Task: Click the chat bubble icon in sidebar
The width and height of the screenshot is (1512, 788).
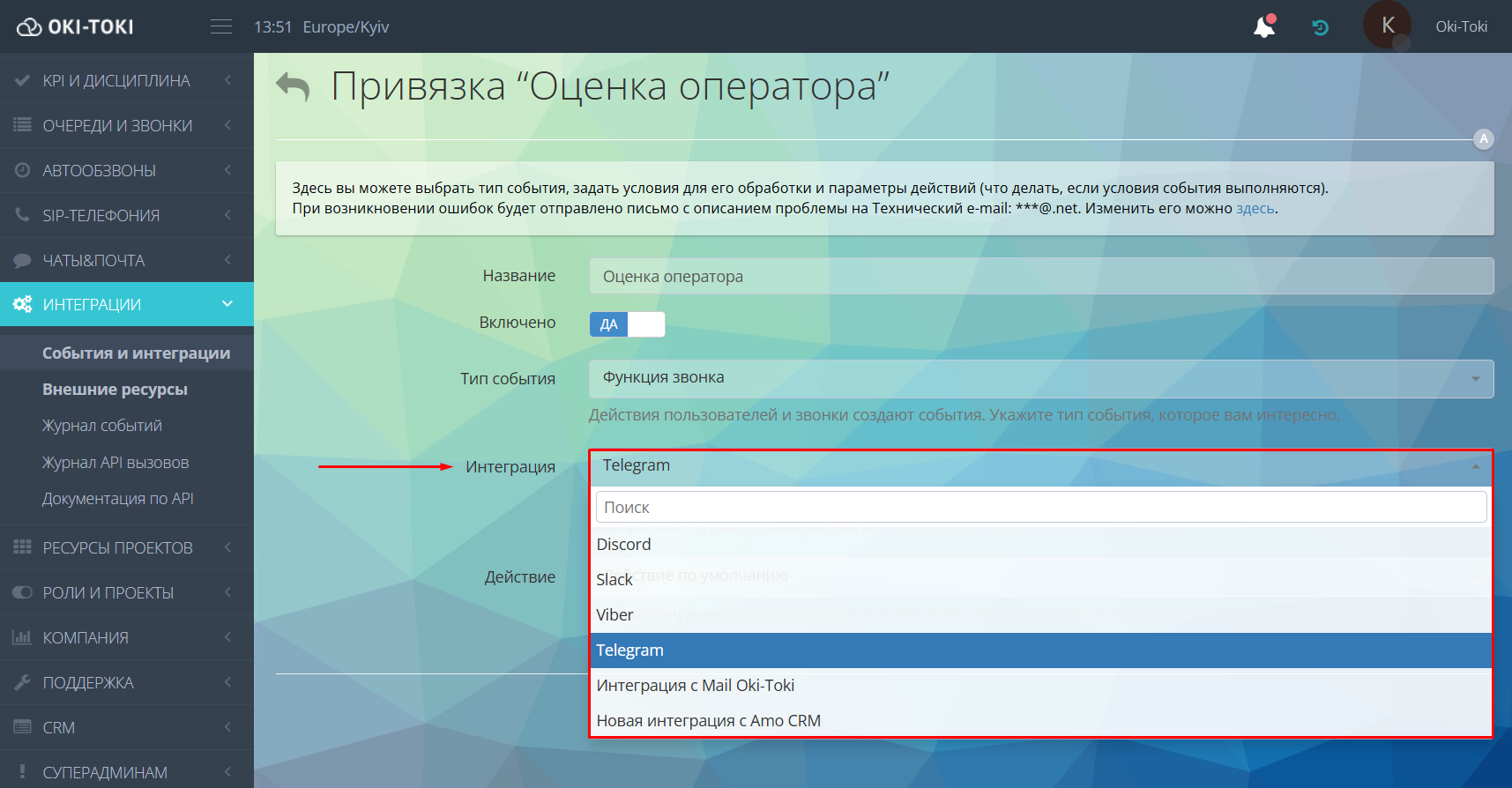Action: coord(23,260)
